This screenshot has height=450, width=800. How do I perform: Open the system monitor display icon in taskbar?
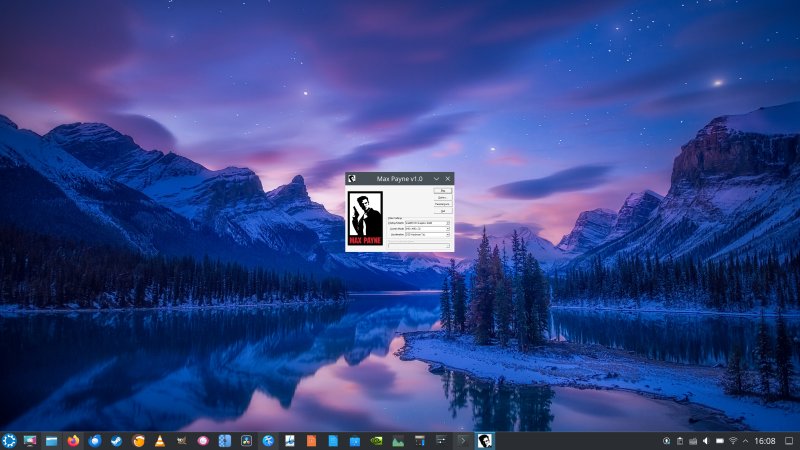coord(30,441)
